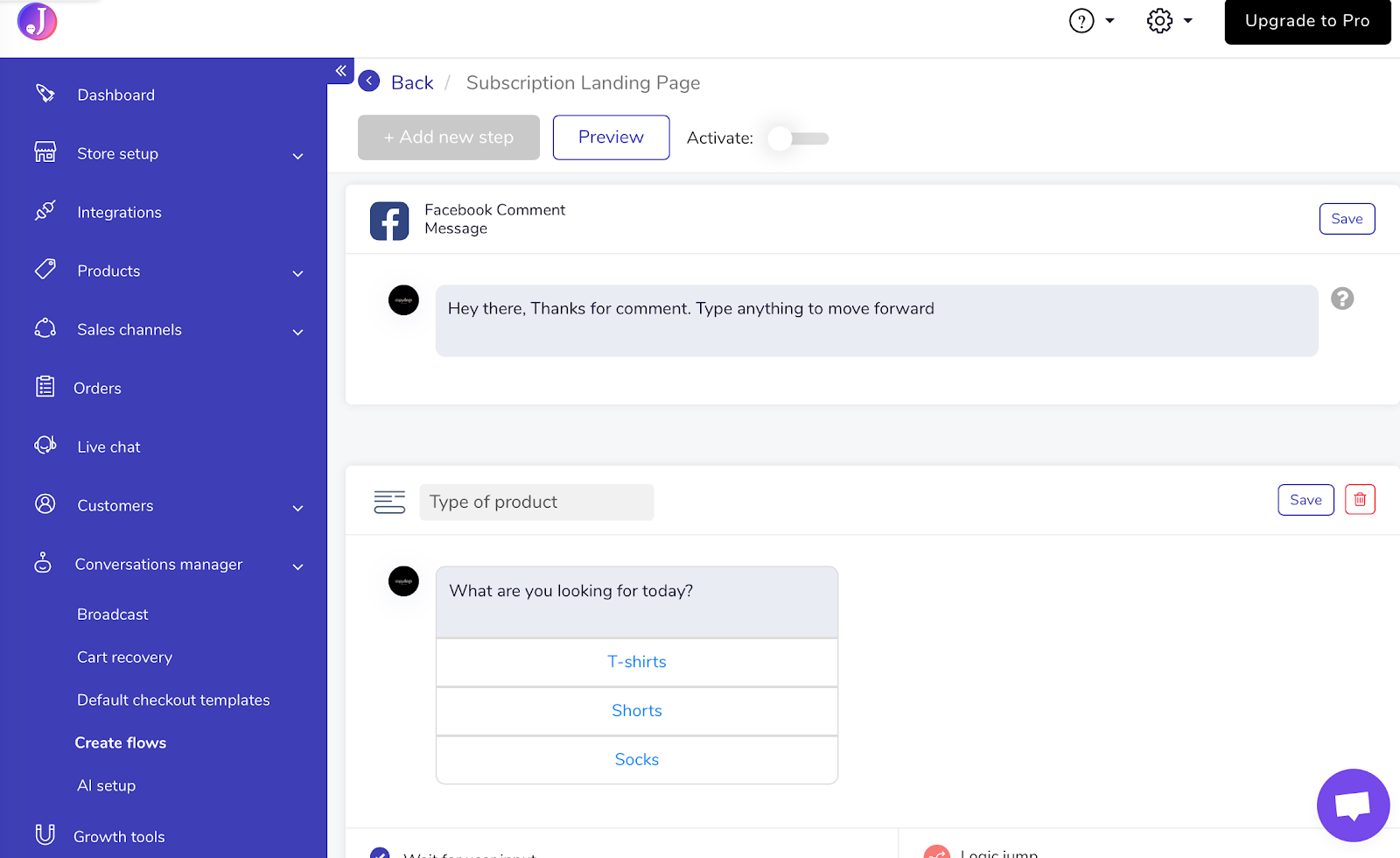Select the Create flows submenu item

[121, 743]
